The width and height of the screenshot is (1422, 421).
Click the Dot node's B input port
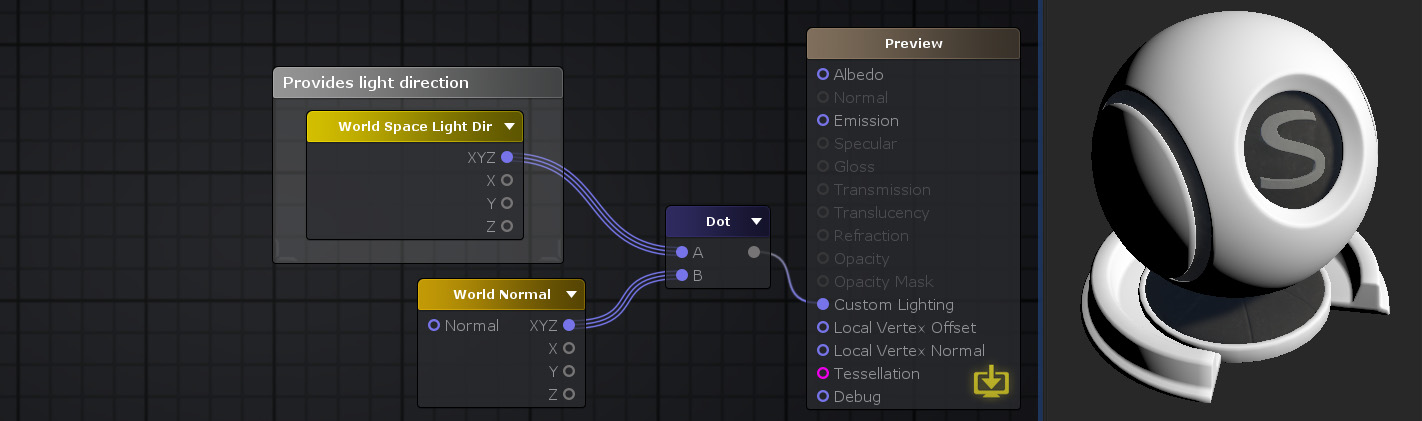tap(682, 275)
